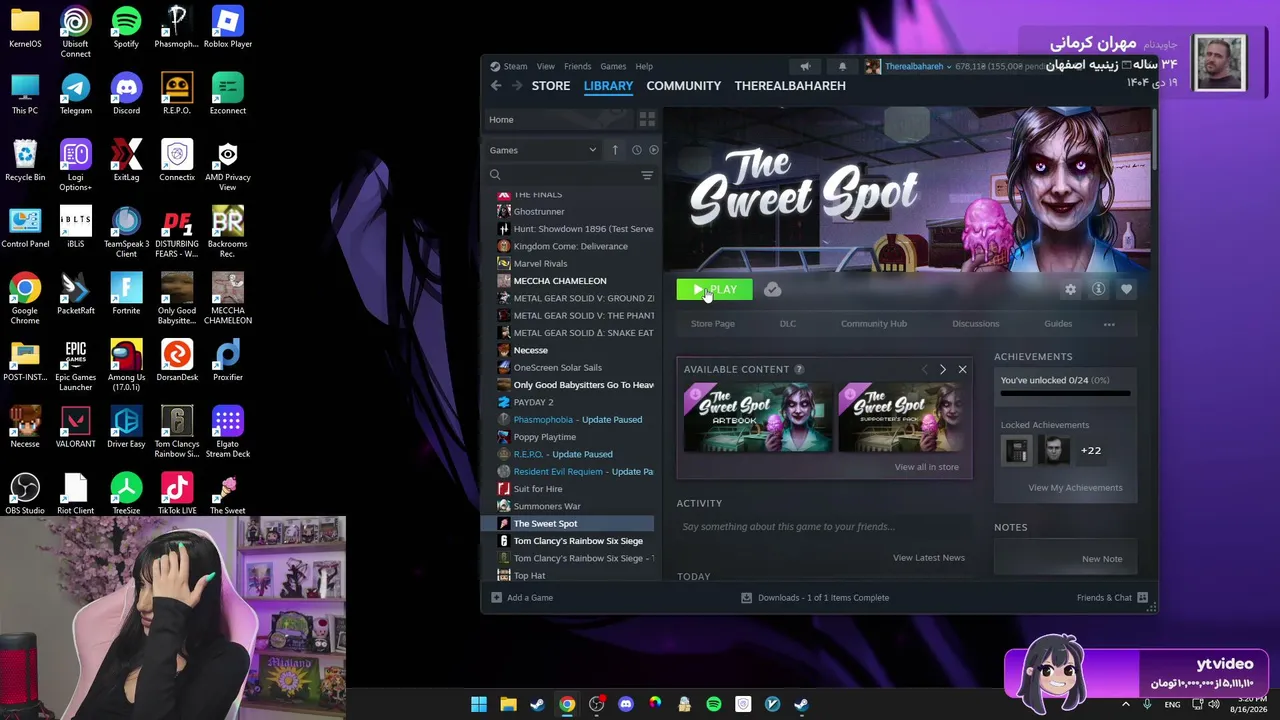Show next available content arrow
This screenshot has height=720, width=1280.
pyautogui.click(x=943, y=370)
